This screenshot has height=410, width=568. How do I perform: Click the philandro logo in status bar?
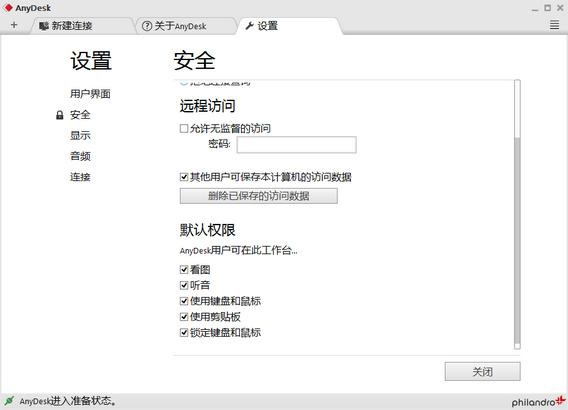539,401
